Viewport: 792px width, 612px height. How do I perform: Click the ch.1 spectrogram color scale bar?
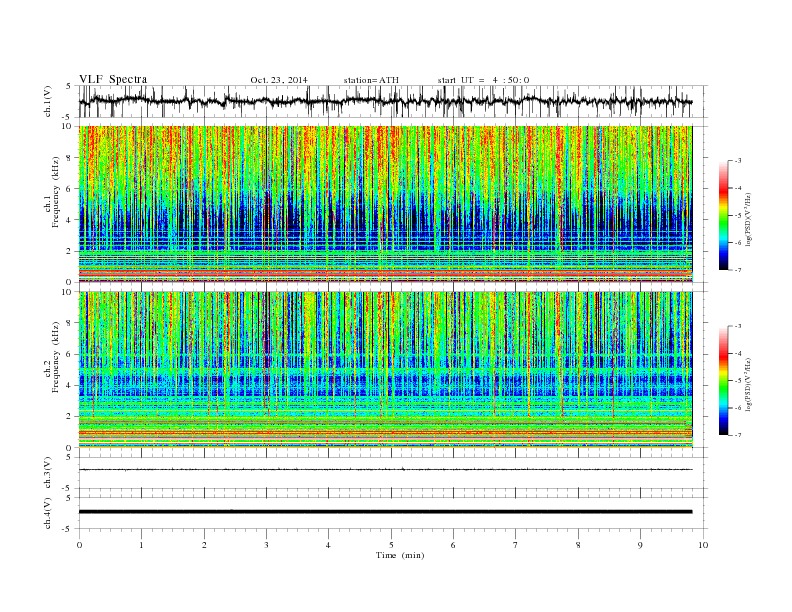[724, 215]
